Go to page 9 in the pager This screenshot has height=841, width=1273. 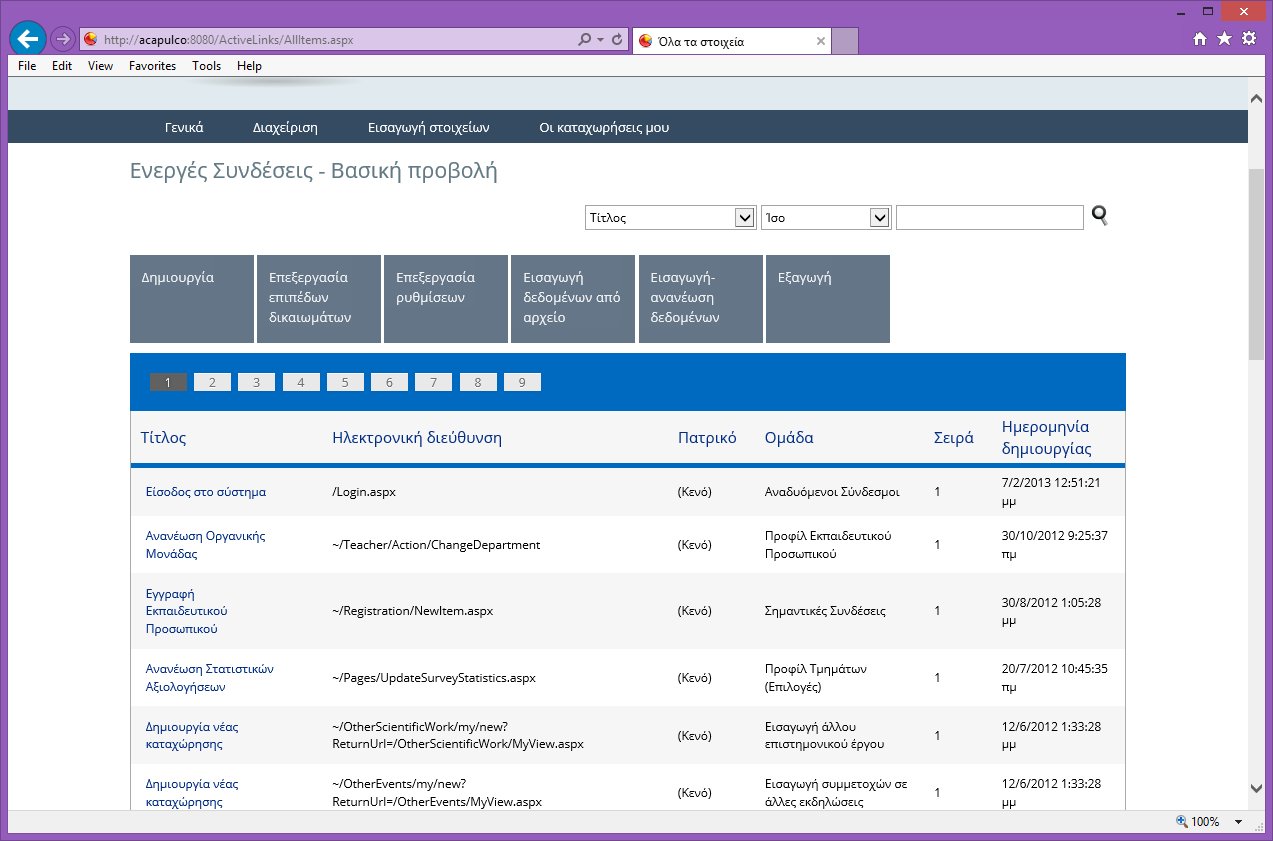522,382
